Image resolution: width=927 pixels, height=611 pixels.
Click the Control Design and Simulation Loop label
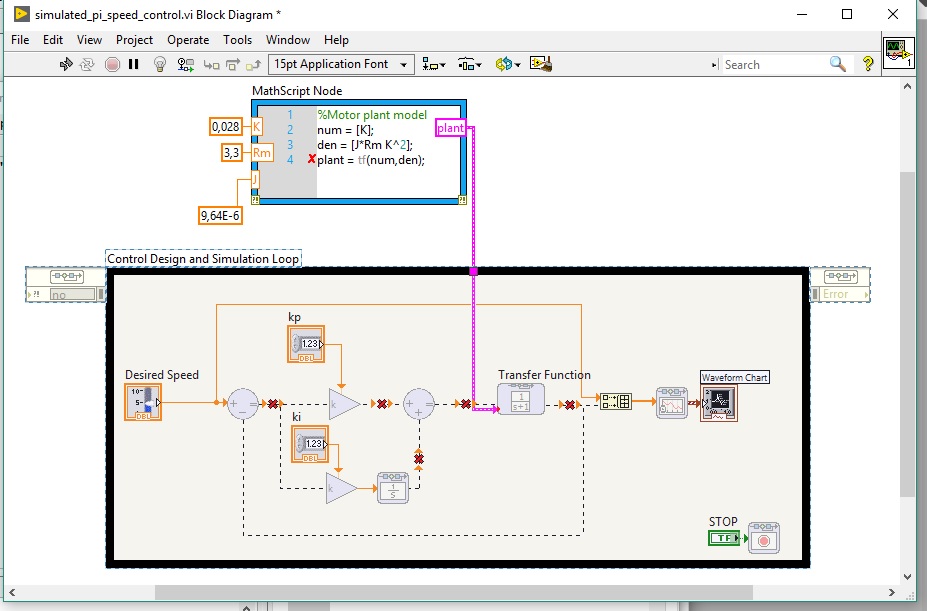tap(203, 258)
